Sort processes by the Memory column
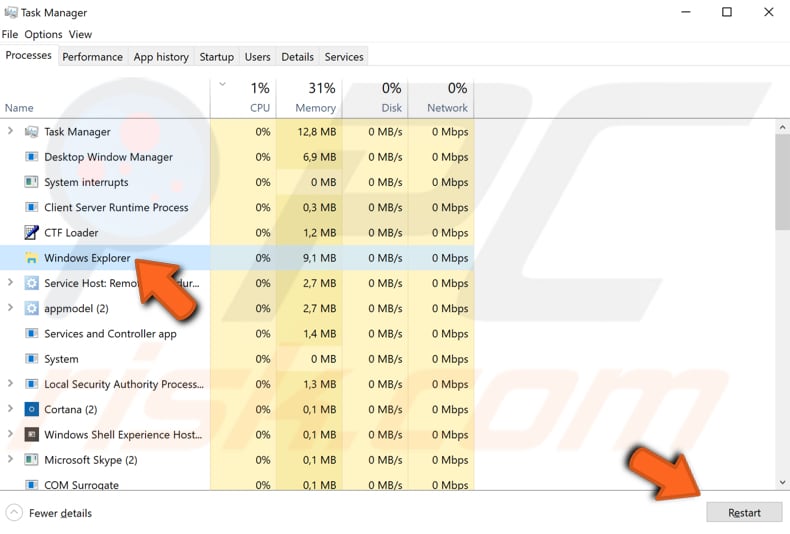Image resolution: width=790 pixels, height=534 pixels. [x=309, y=99]
